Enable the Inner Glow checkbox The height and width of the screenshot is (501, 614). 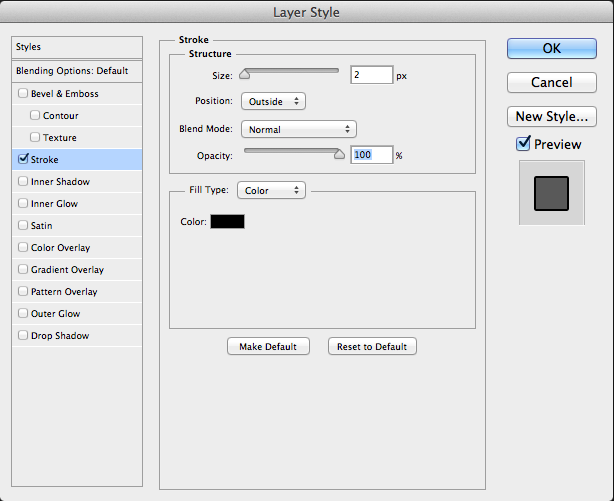click(x=23, y=203)
